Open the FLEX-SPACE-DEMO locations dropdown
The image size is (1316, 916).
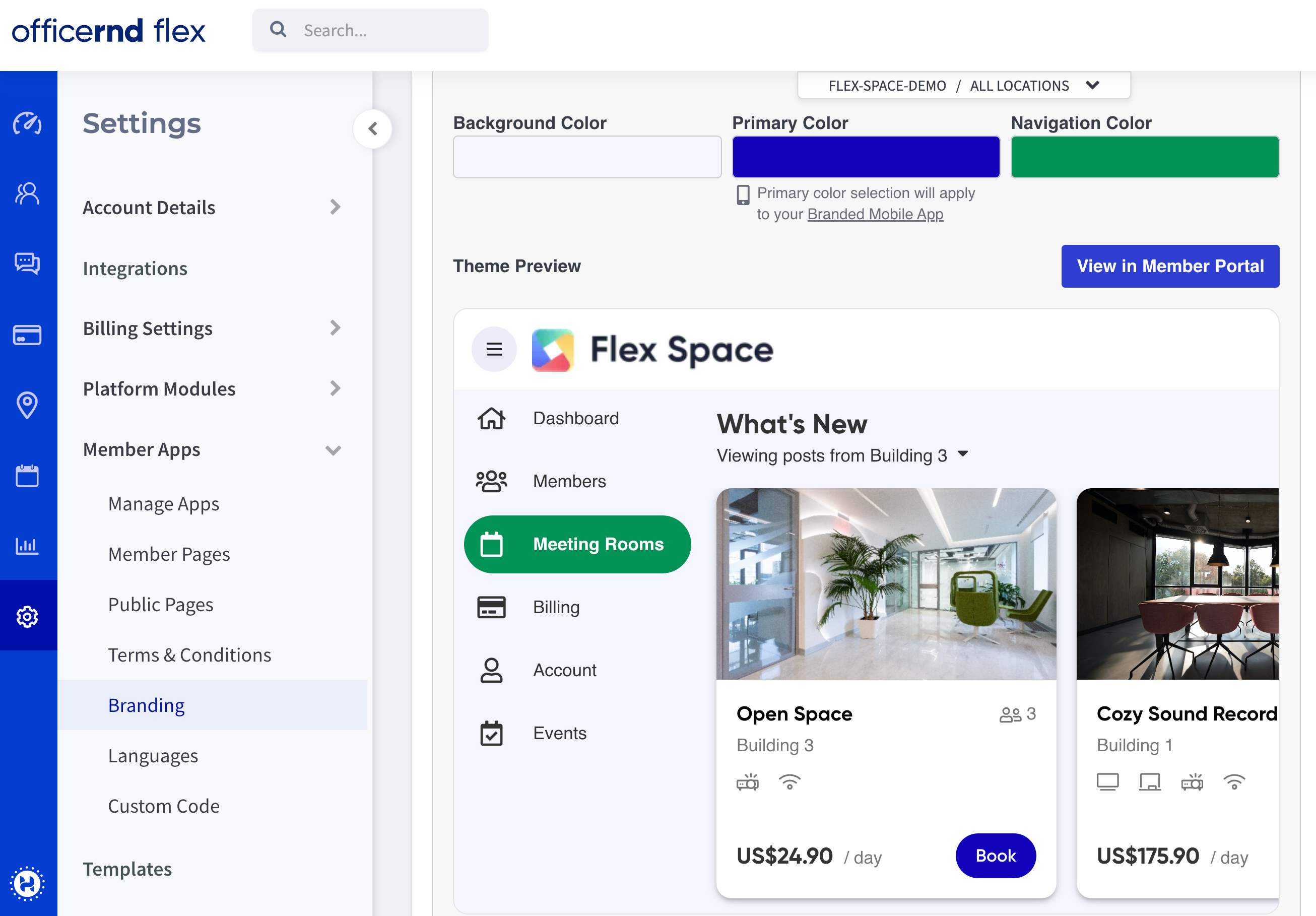point(963,86)
